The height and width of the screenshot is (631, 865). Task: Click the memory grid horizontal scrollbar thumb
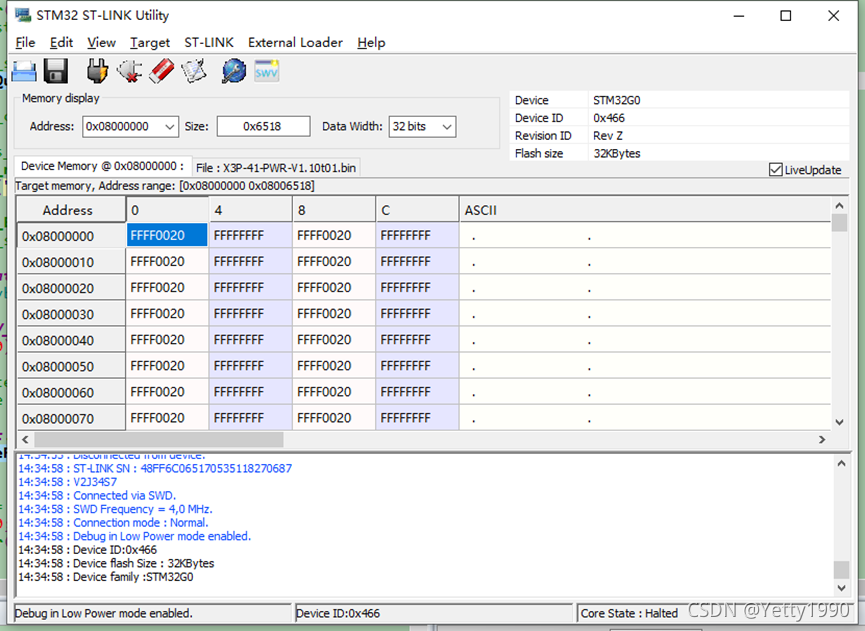tap(159, 440)
